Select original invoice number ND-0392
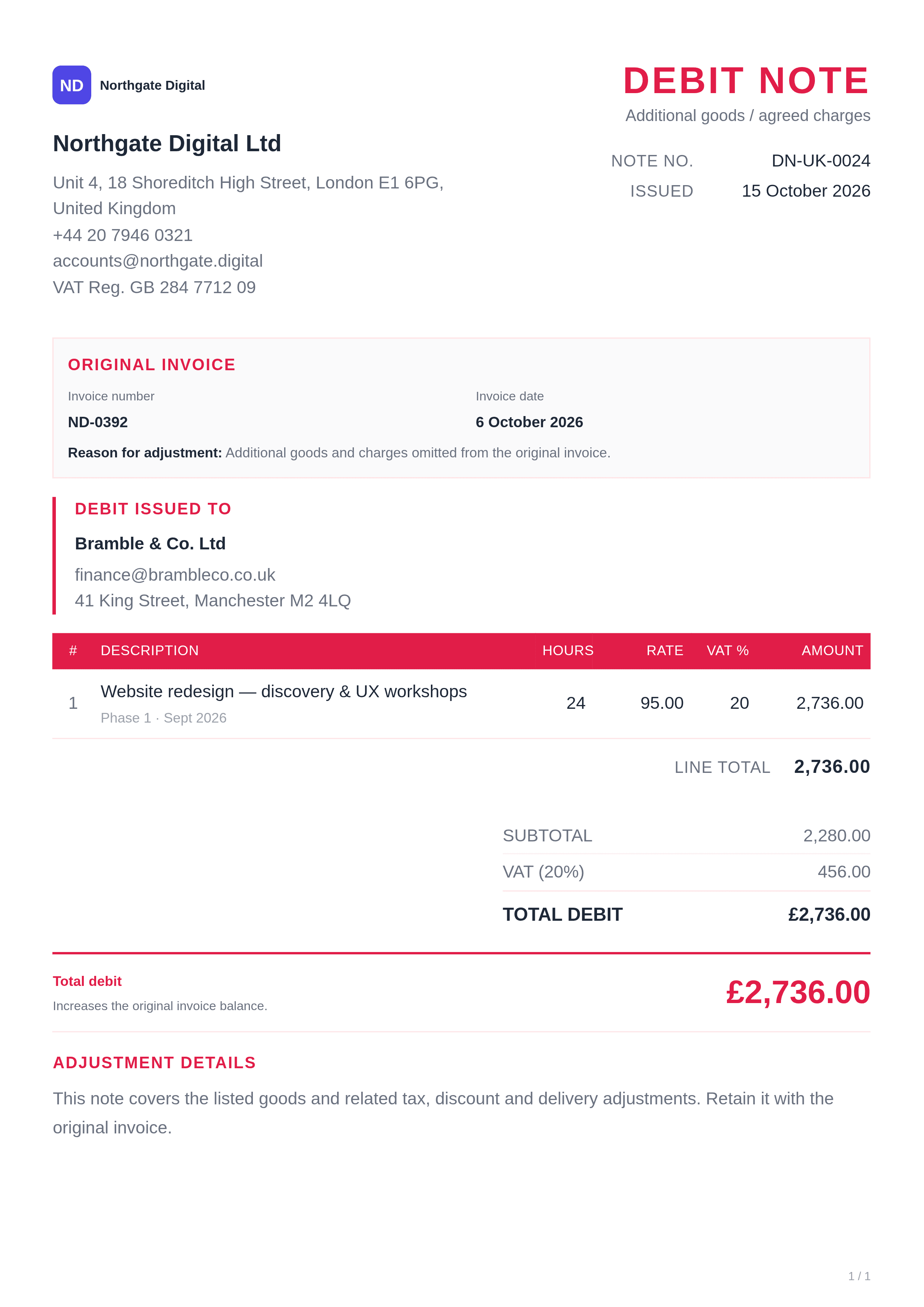 pyautogui.click(x=98, y=422)
